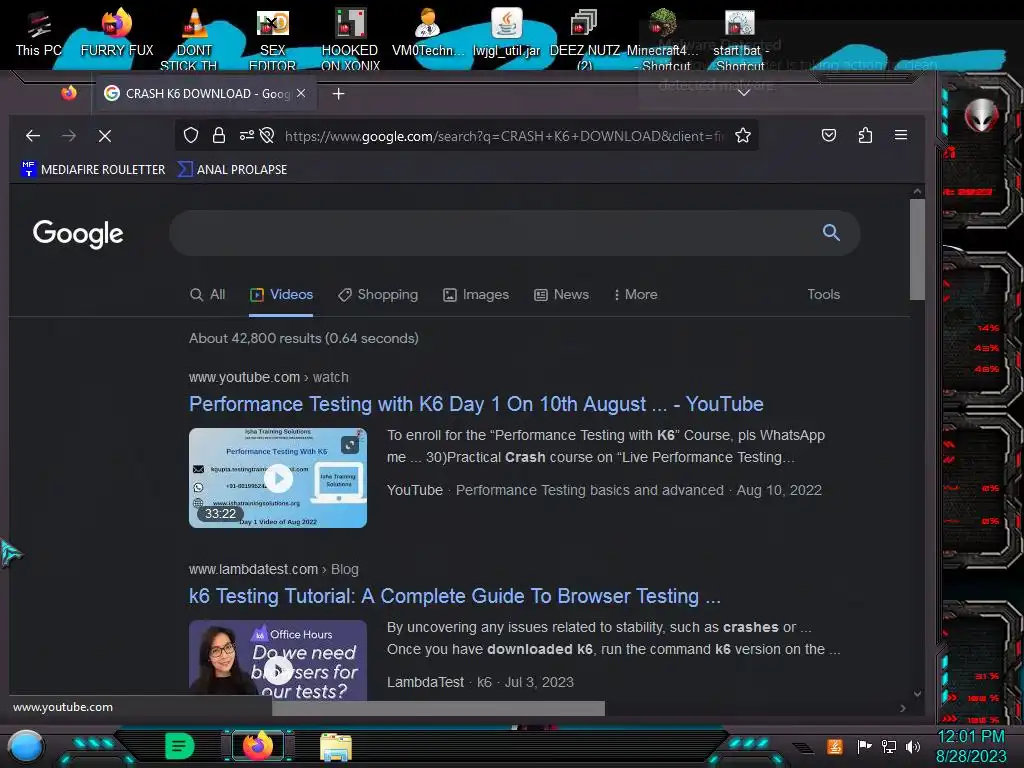Click the browser back arrow
Viewport: 1024px width, 768px height.
coord(33,136)
